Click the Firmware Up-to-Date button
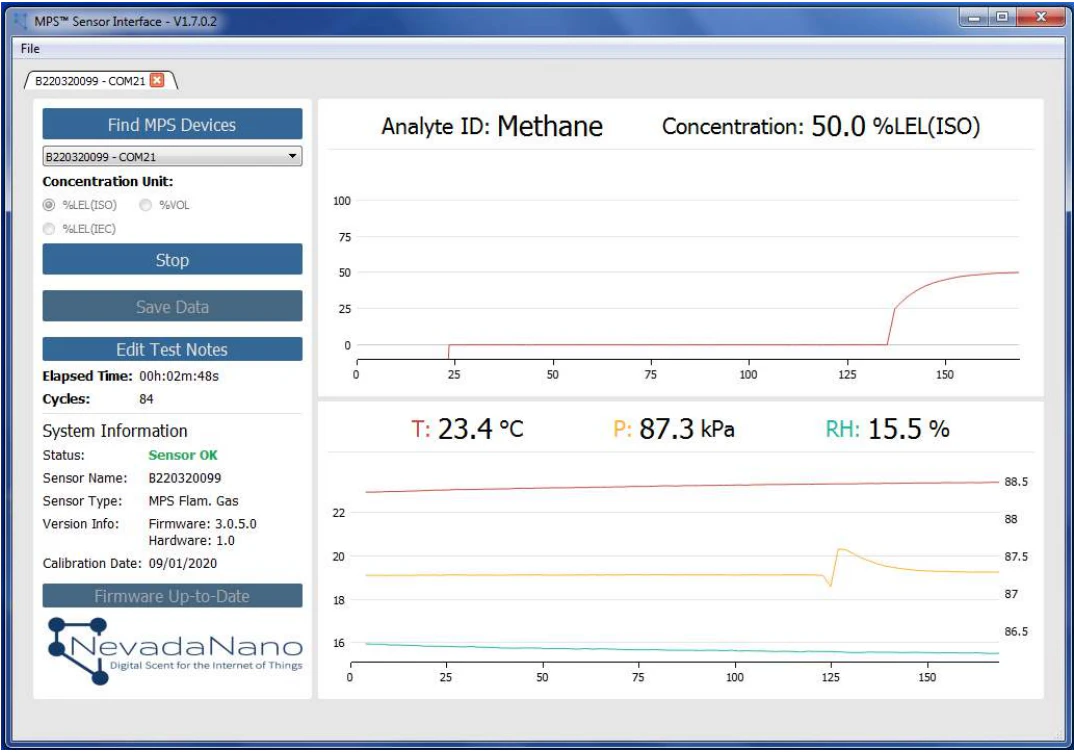 (172, 595)
